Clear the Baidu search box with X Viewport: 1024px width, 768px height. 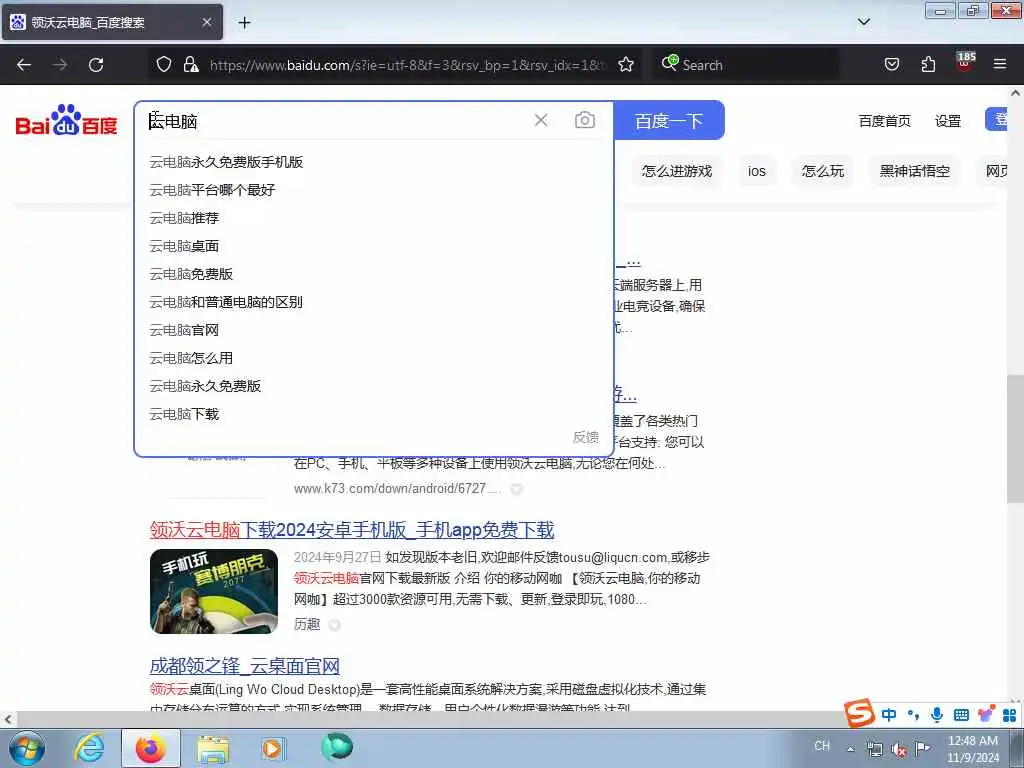(541, 120)
